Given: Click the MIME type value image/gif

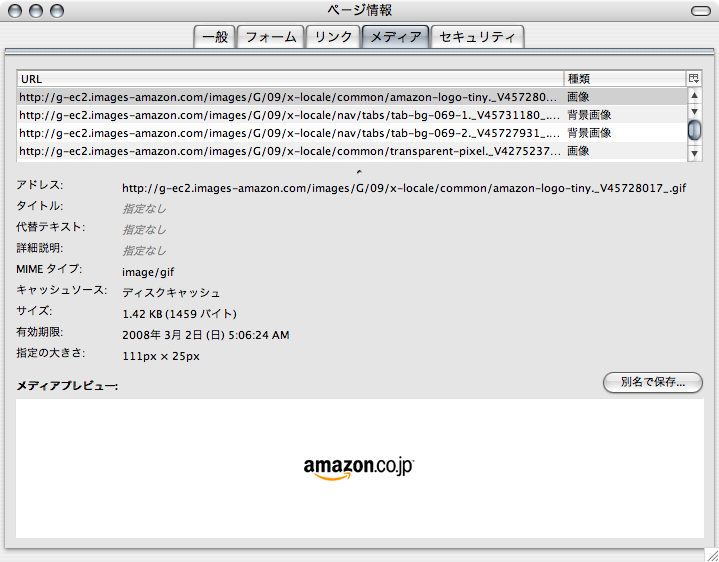Looking at the screenshot, I should tap(148, 272).
